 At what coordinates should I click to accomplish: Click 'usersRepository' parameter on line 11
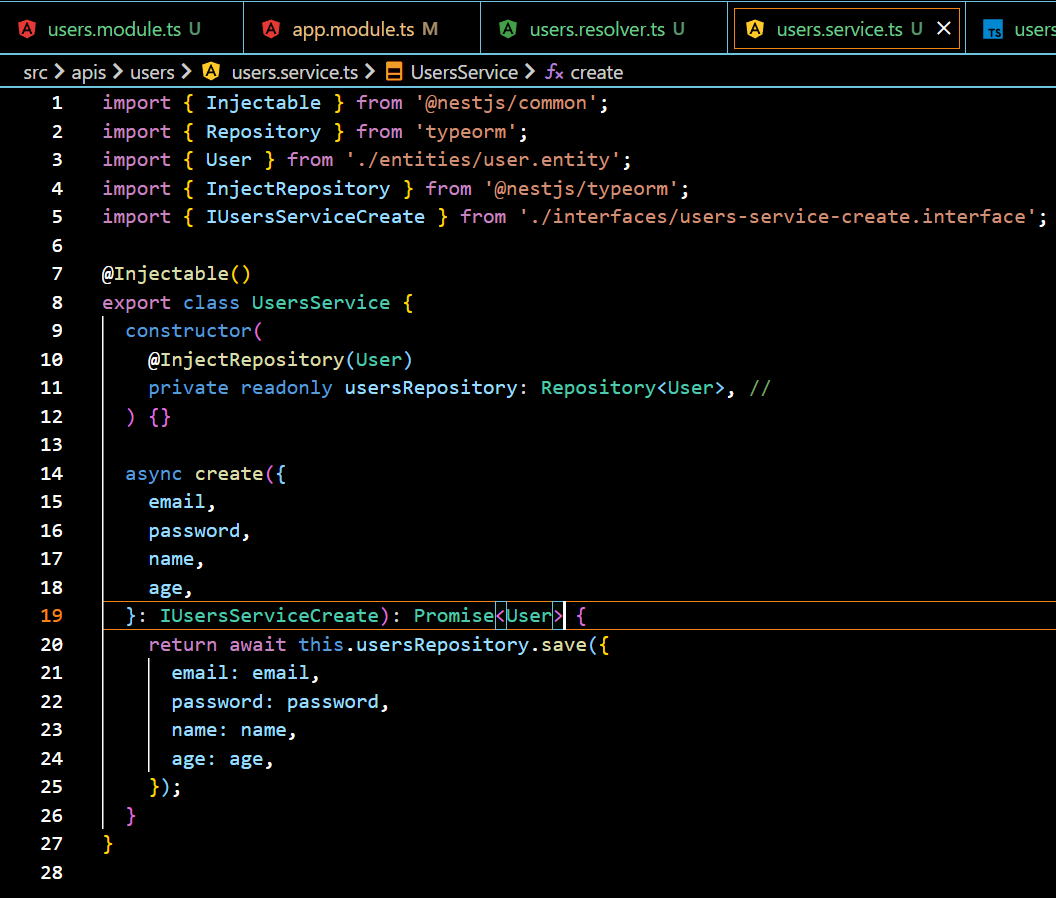click(431, 388)
